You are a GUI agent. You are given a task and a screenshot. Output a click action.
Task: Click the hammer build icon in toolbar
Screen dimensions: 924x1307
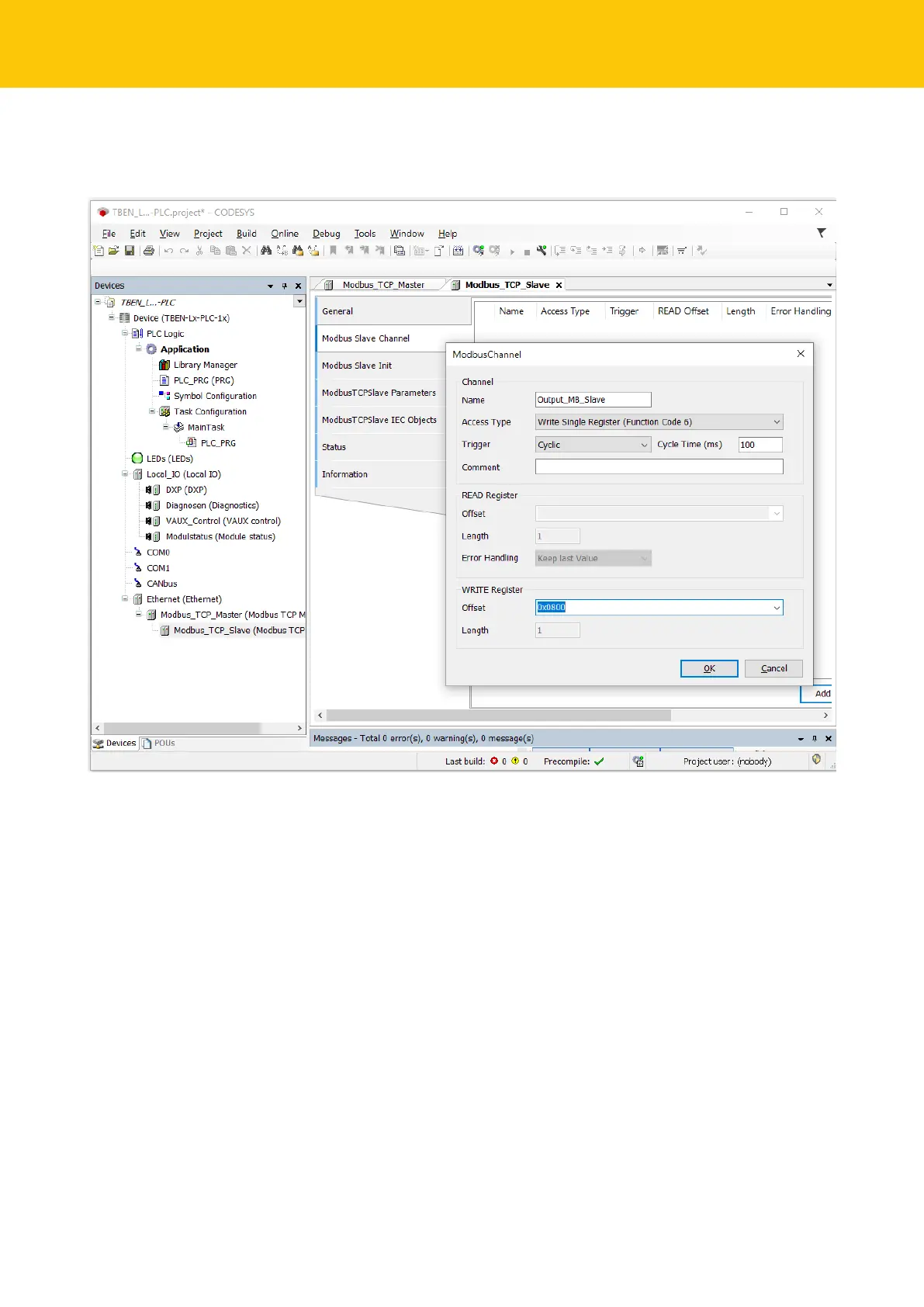coord(542,251)
